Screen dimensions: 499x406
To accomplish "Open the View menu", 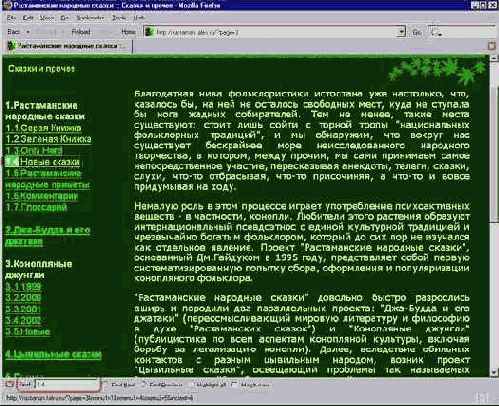I will click(46, 18).
